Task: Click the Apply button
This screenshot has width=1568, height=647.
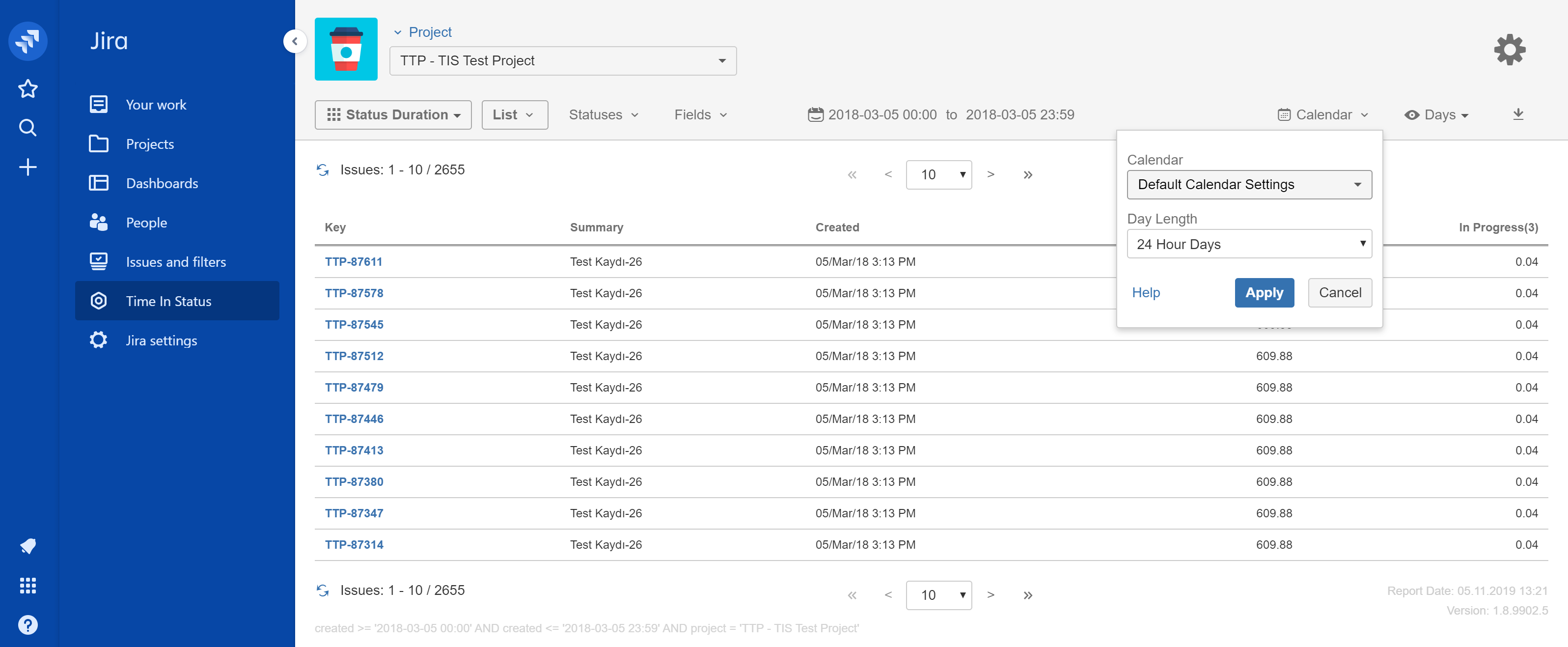Action: (1264, 293)
